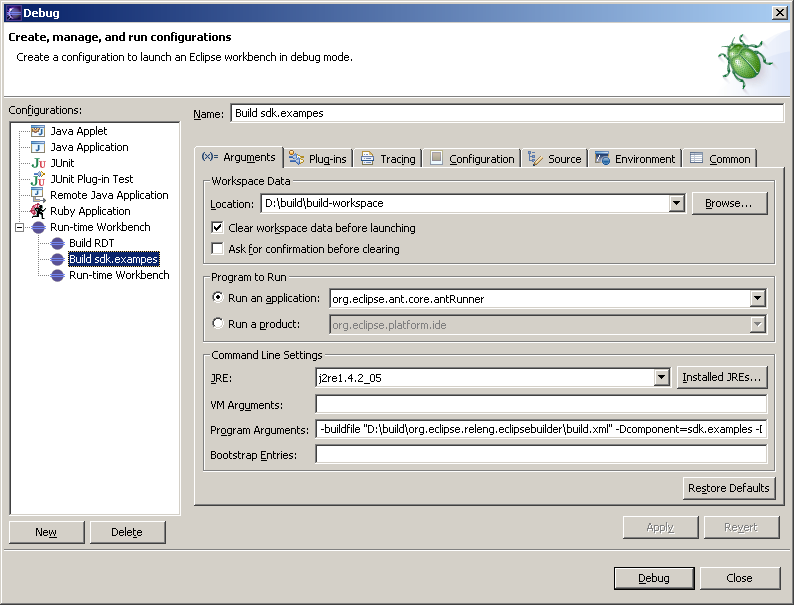794x605 pixels.
Task: Click the Run-time Workbench category icon
Action: click(x=38, y=227)
